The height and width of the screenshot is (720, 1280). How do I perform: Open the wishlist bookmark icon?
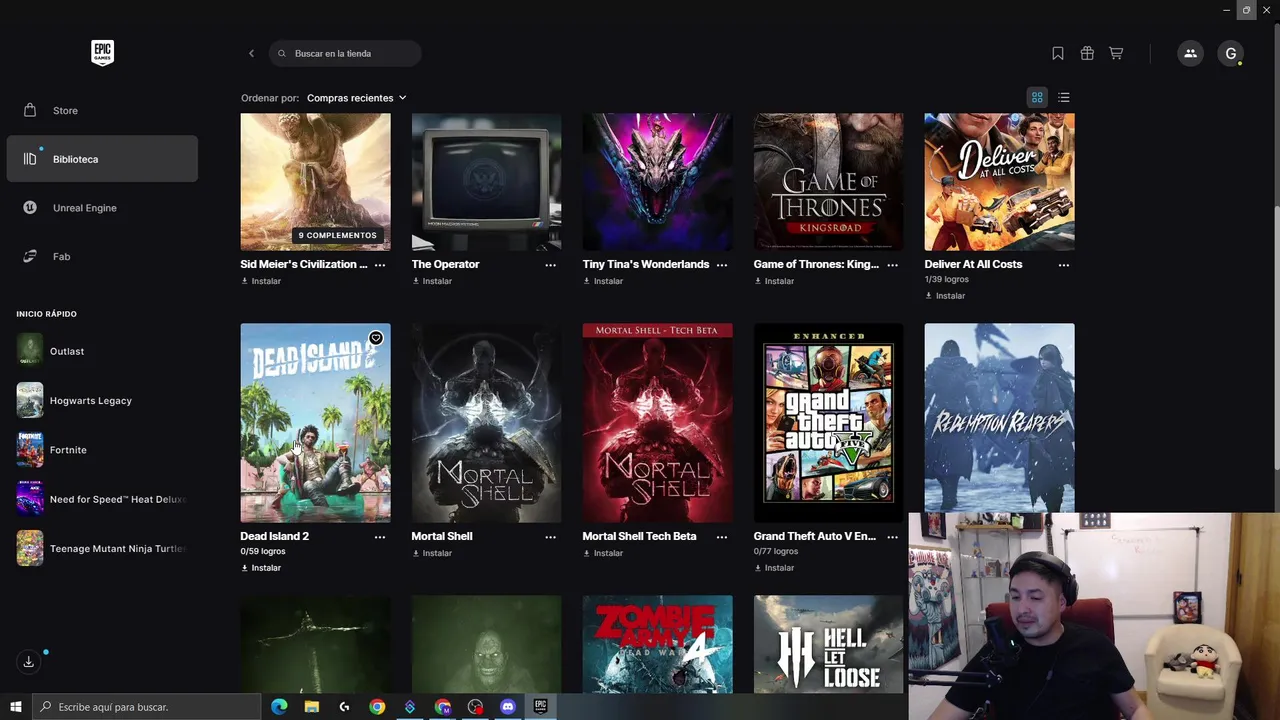click(x=1058, y=53)
